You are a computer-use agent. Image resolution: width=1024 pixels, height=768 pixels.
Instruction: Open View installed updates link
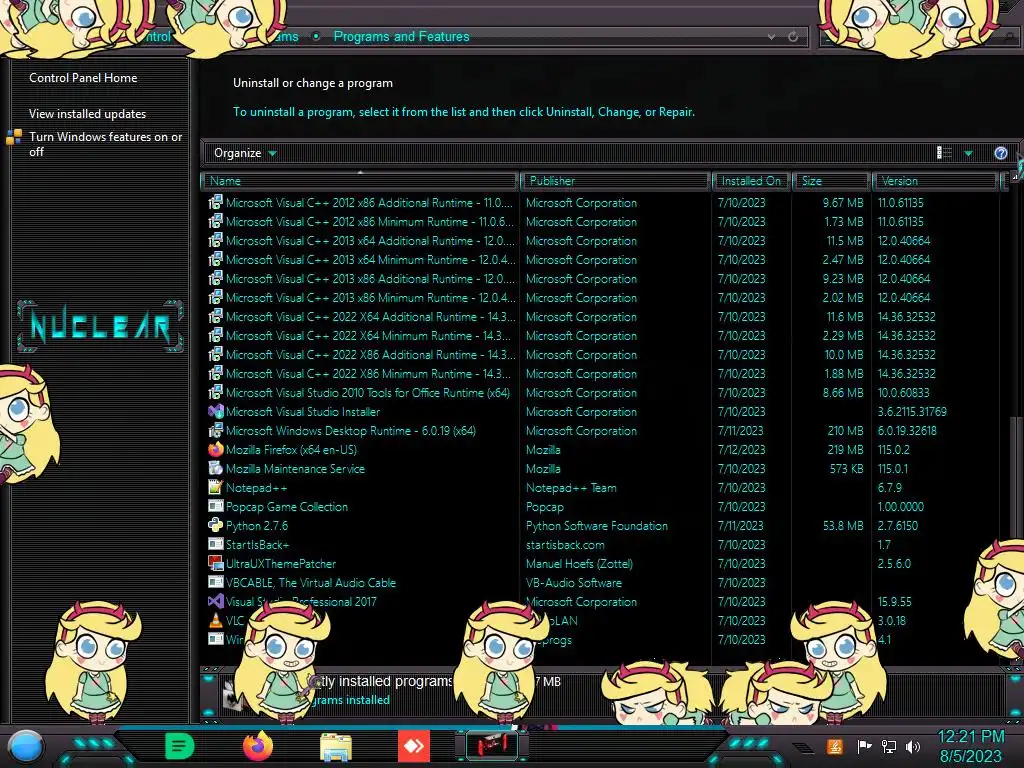[88, 114]
